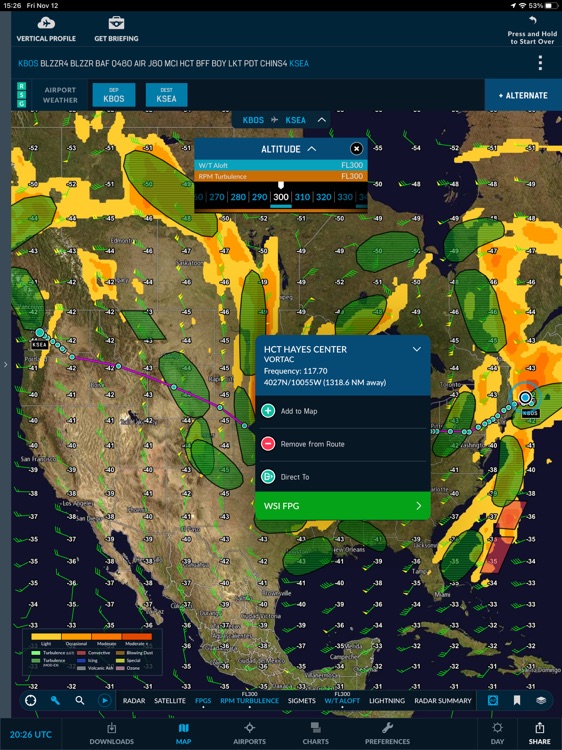Viewport: 562px width, 750px height.
Task: Tap the map search magnifier icon
Action: point(80,700)
